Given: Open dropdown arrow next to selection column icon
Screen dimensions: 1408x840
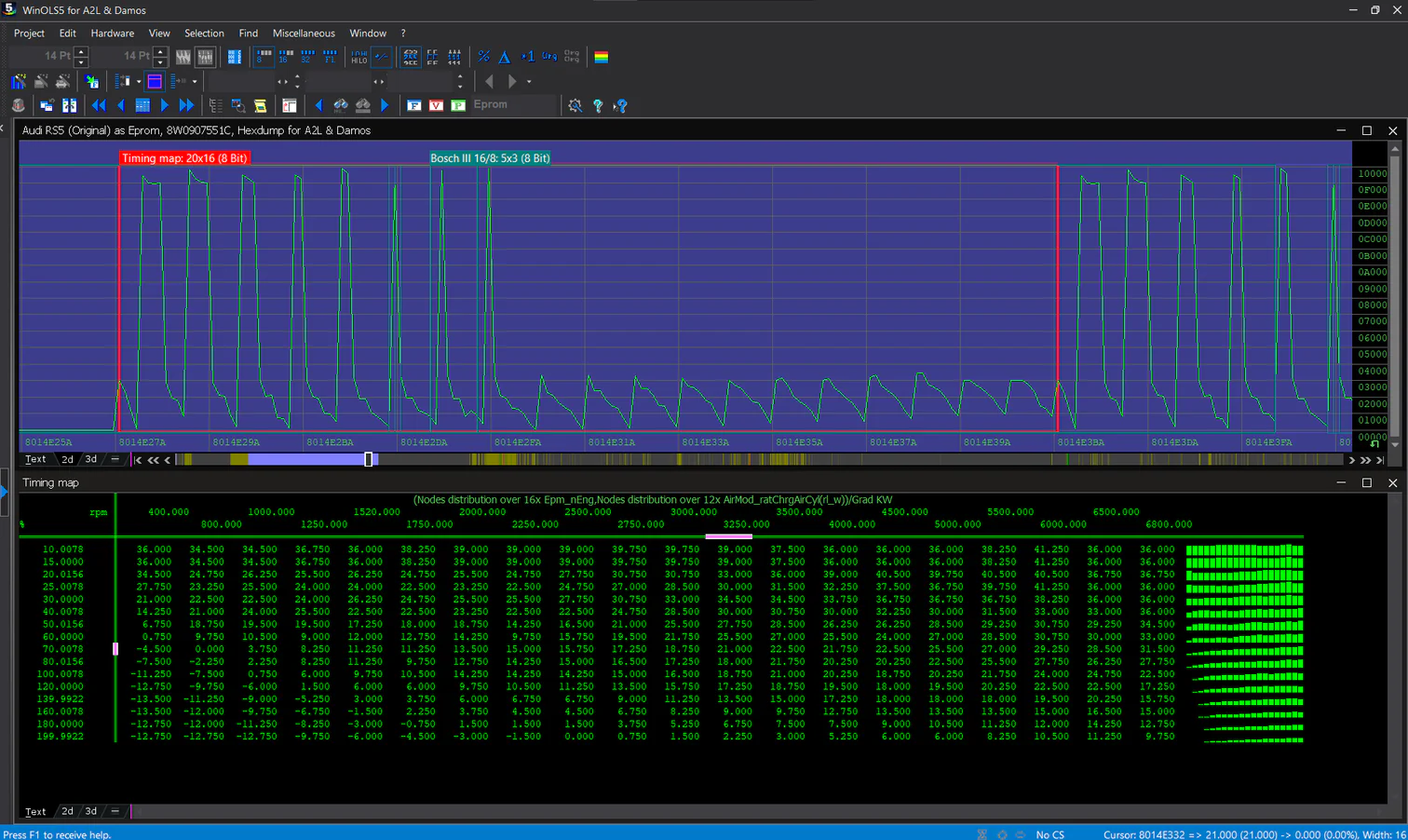Looking at the screenshot, I should 139,81.
